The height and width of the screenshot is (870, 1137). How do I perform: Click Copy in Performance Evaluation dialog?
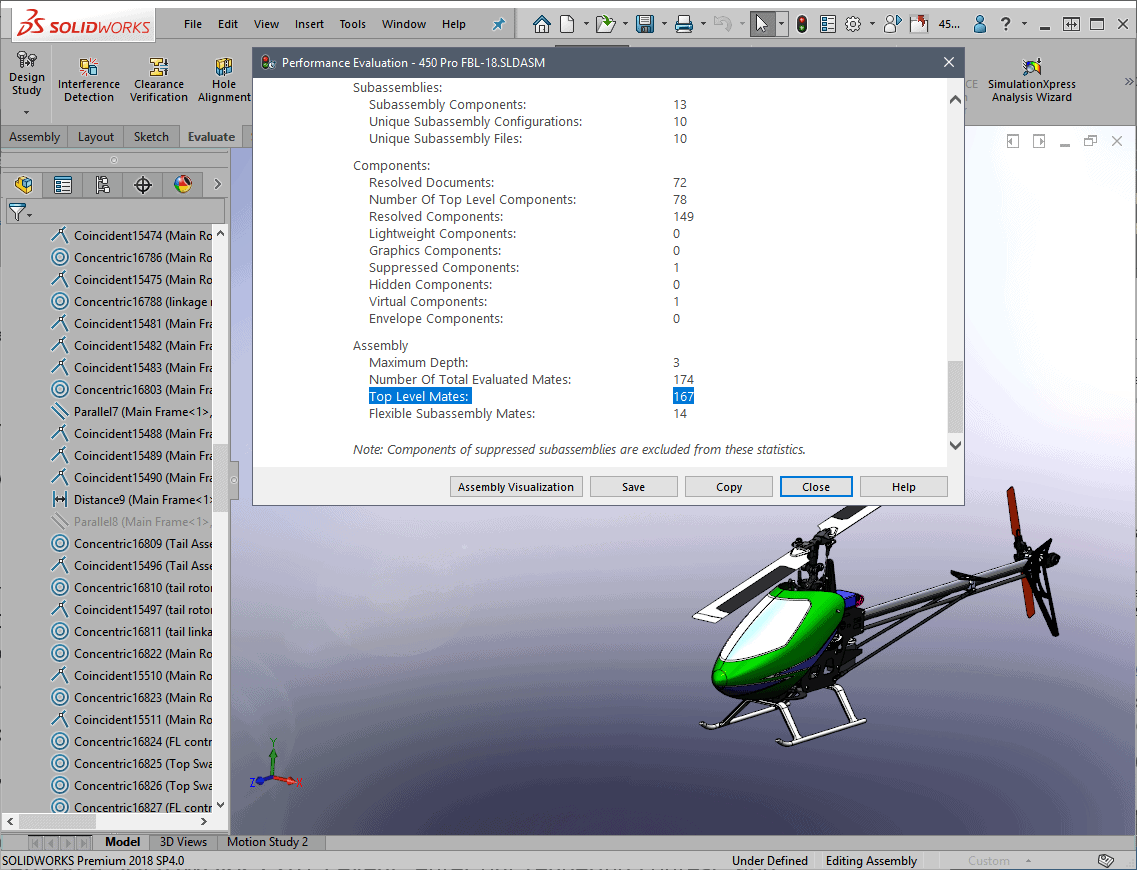729,487
